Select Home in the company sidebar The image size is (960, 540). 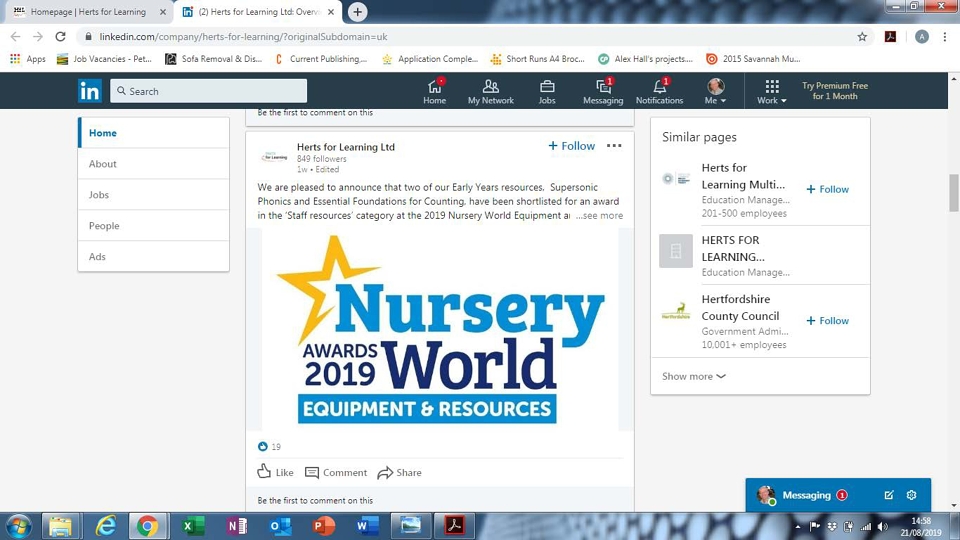(154, 133)
